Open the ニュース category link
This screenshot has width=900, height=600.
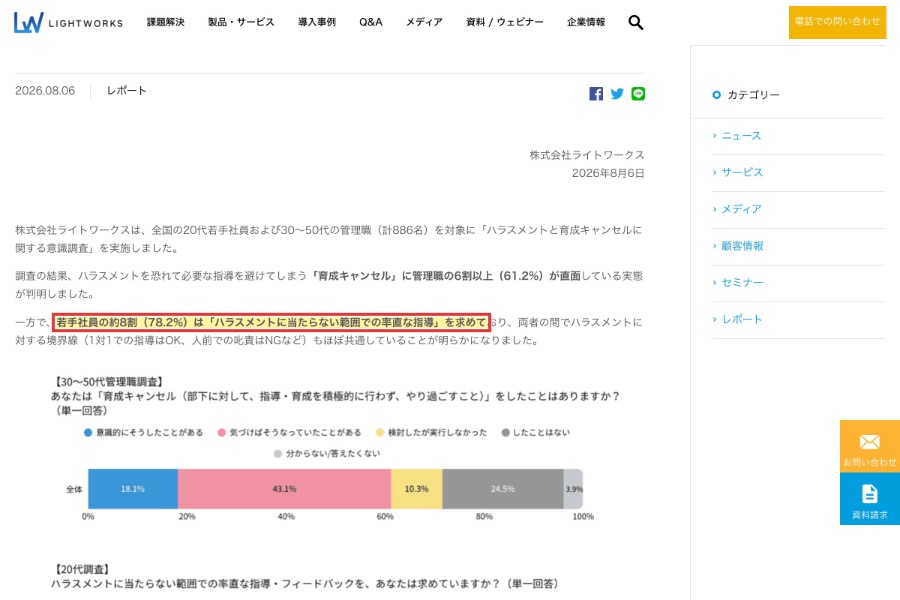pyautogui.click(x=741, y=136)
